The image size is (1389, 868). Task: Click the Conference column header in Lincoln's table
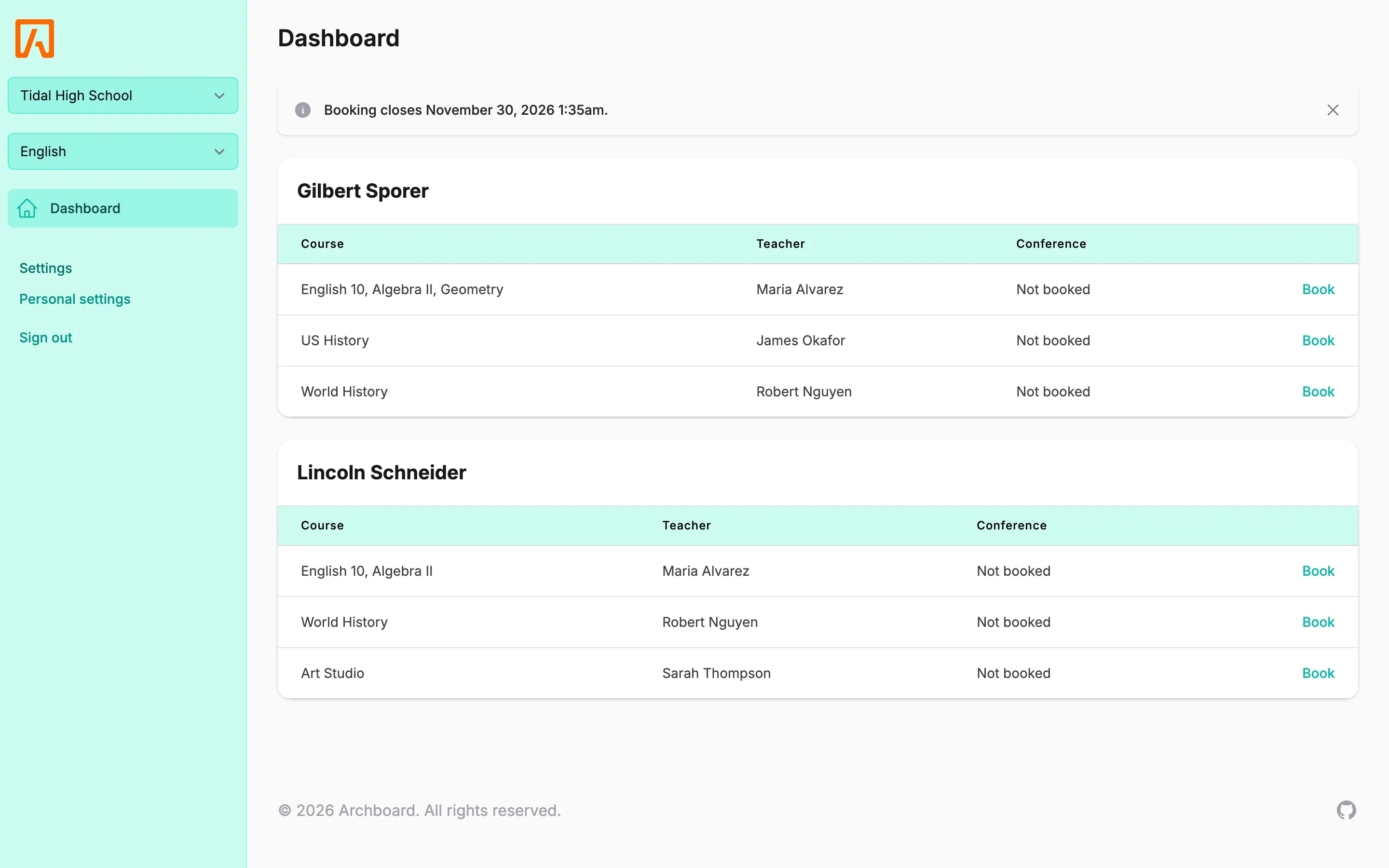point(1011,525)
